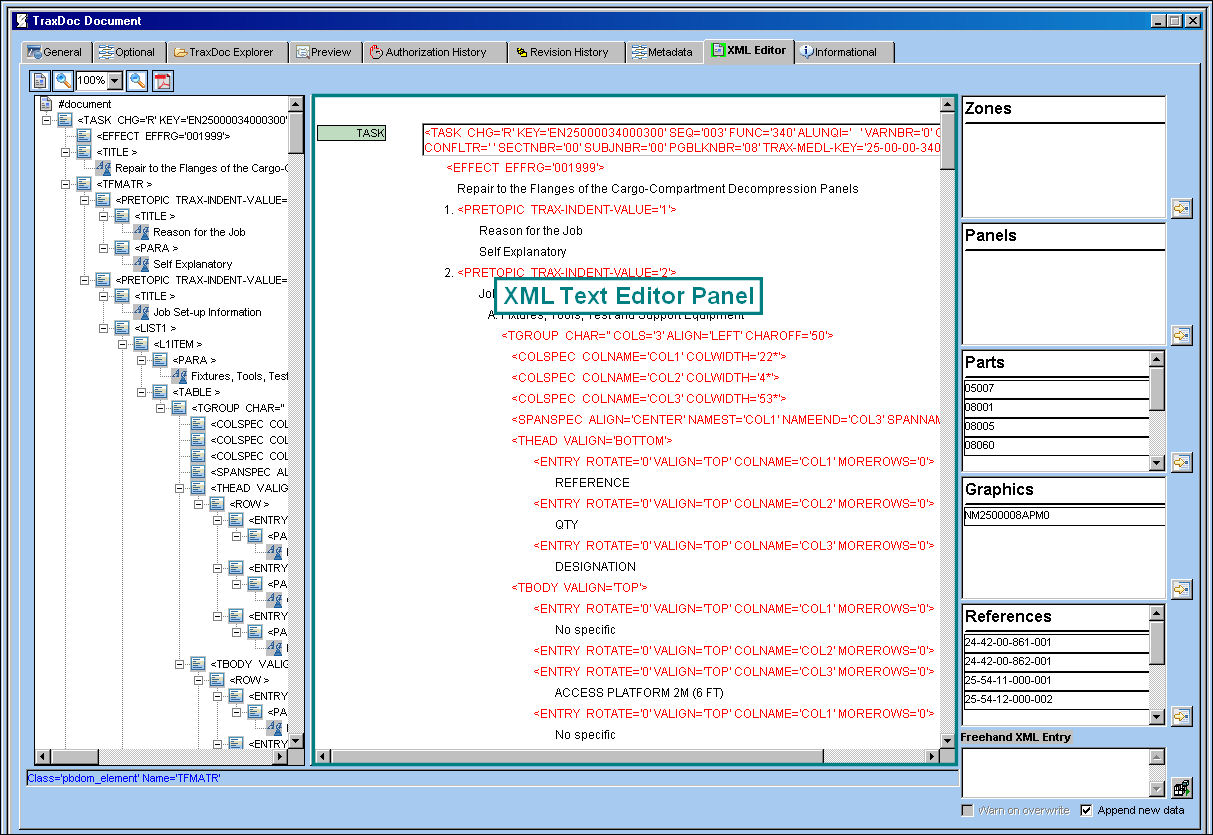Collapse the TABLE tree node

pyautogui.click(x=141, y=392)
